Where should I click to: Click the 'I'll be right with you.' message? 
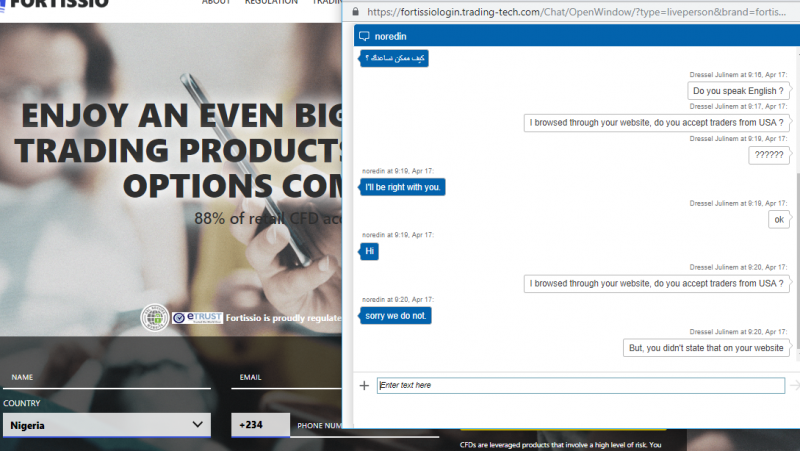point(403,187)
